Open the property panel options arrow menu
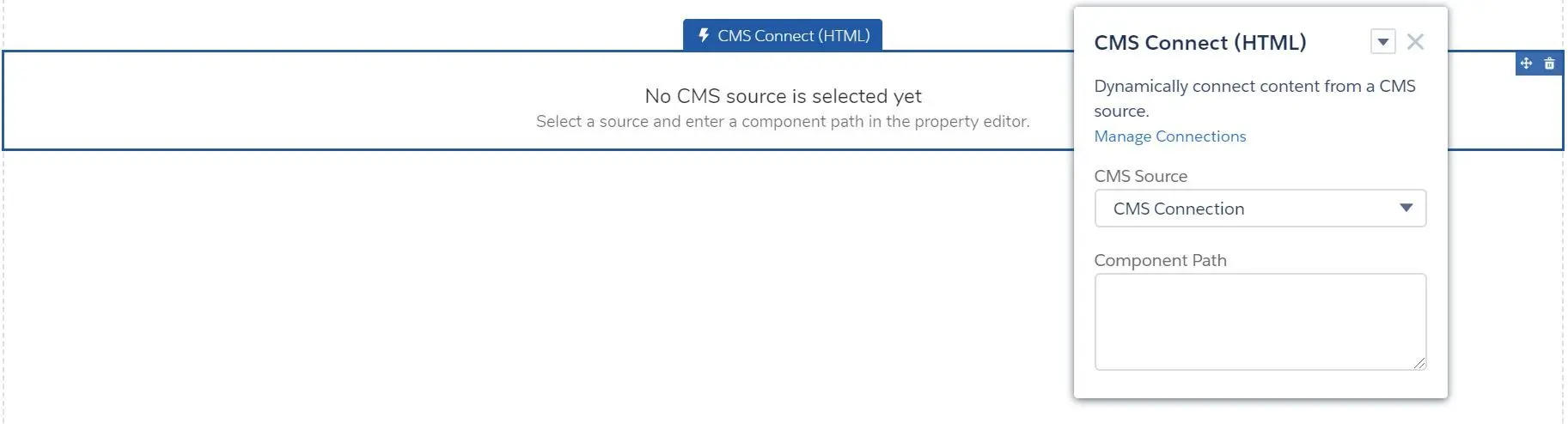1568x424 pixels. click(1382, 41)
